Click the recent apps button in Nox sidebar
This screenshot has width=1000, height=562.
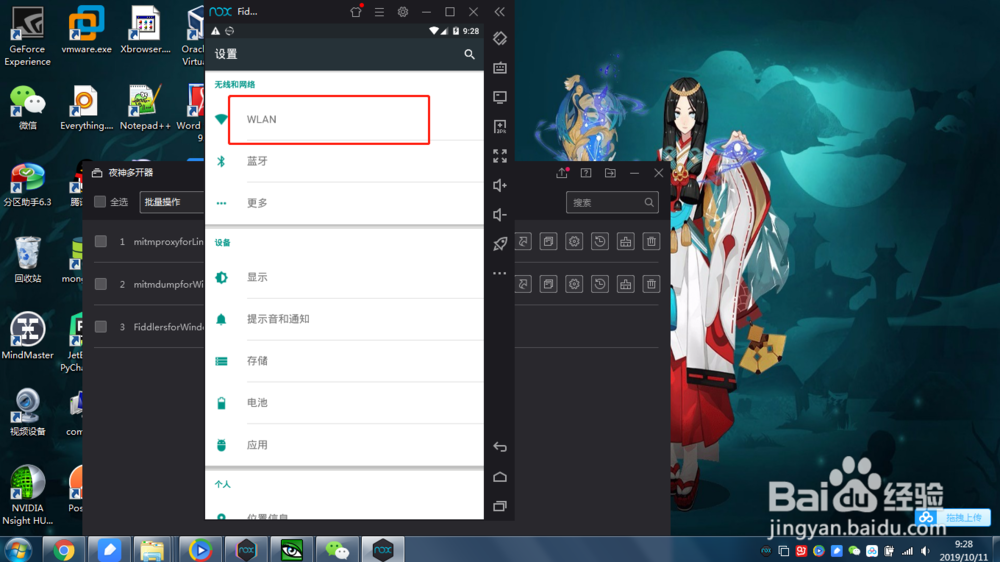[x=500, y=506]
